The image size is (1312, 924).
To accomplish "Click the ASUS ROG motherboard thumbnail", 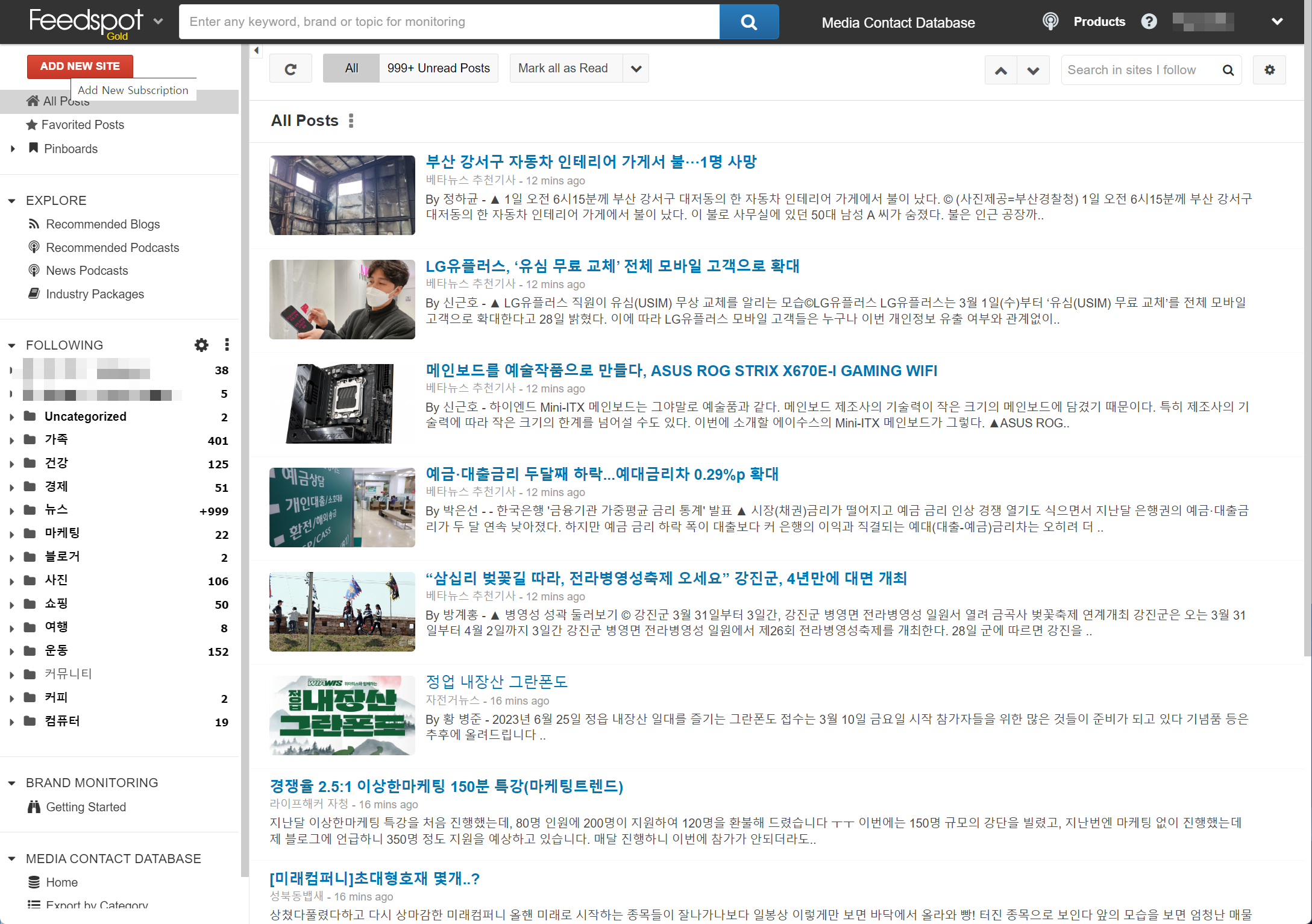I will coord(342,403).
